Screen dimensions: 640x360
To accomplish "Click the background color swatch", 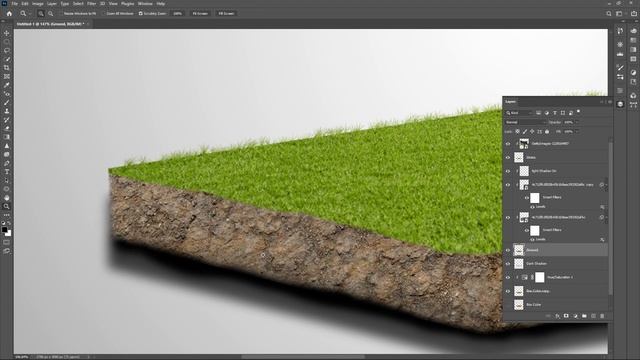I will click(9, 233).
